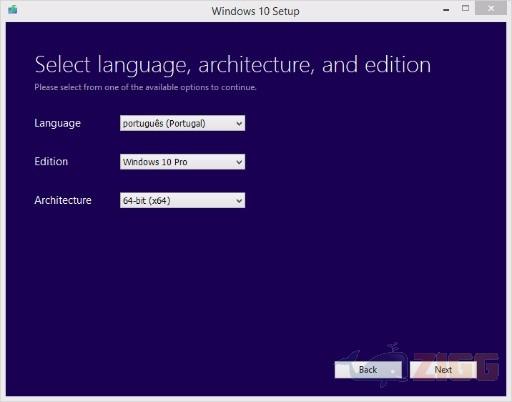Minimize the Windows 10 Setup window
This screenshot has width=512, height=402.
pos(446,10)
